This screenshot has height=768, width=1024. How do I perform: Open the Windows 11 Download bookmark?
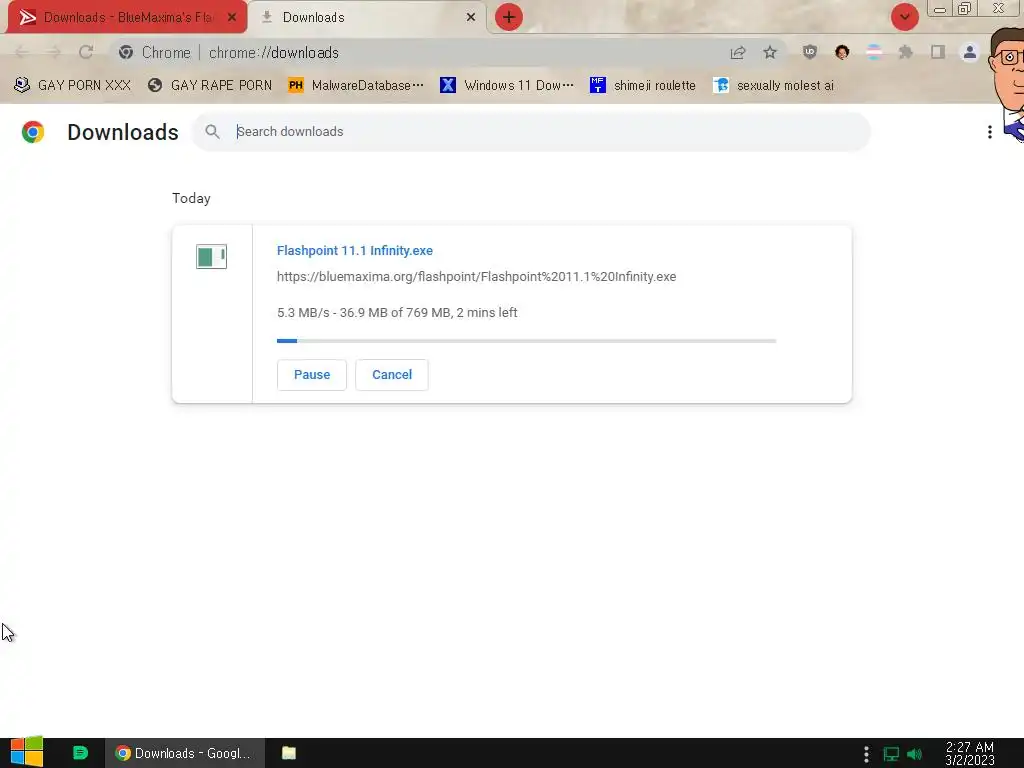(x=507, y=85)
